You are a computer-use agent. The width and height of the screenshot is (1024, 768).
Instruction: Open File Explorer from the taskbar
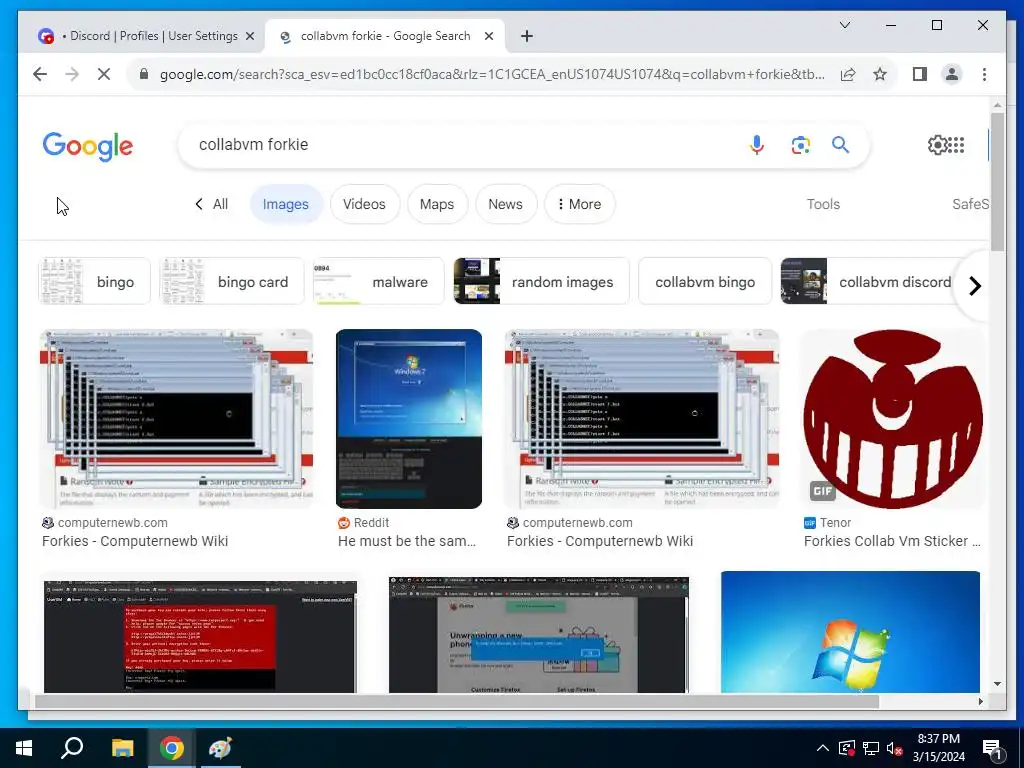pyautogui.click(x=122, y=748)
